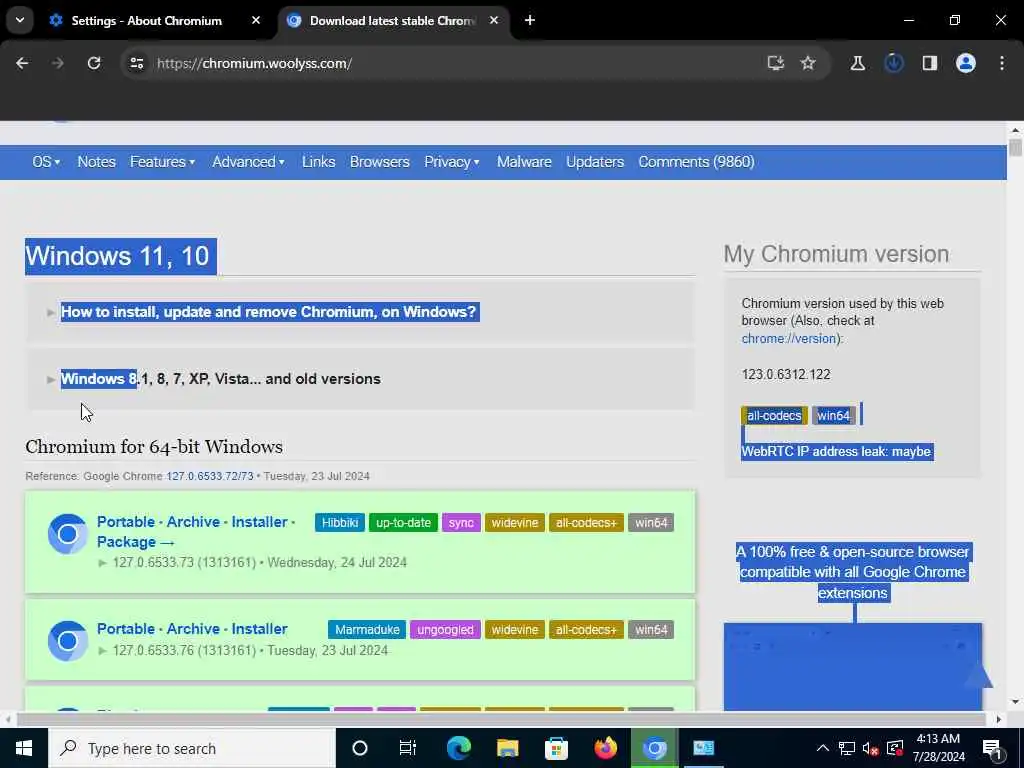Image resolution: width=1024 pixels, height=768 pixels.
Task: Open a new tab with plus button
Action: [530, 21]
